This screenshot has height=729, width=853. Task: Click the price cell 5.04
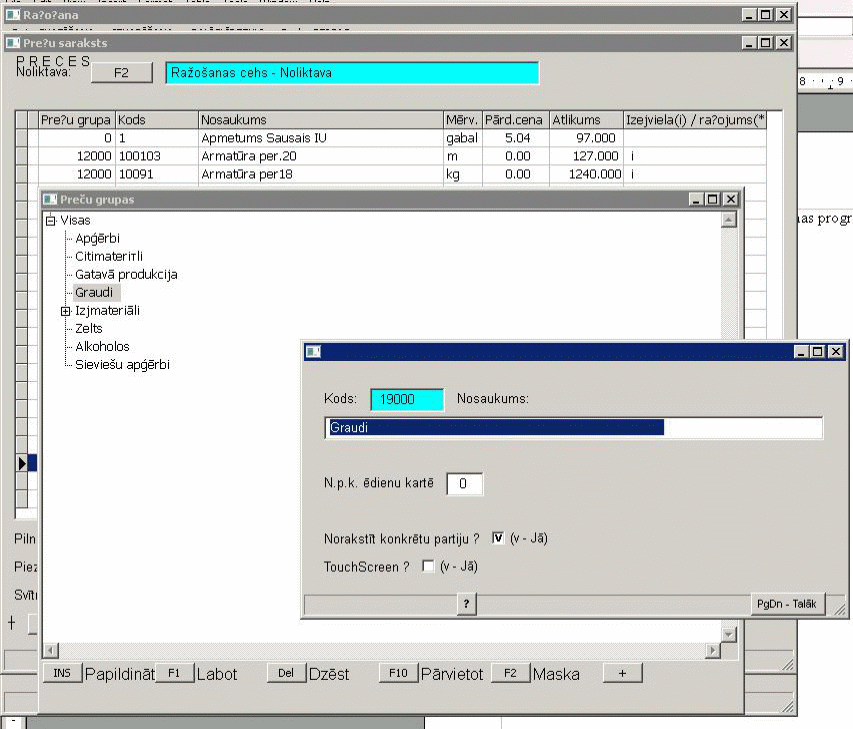515,138
